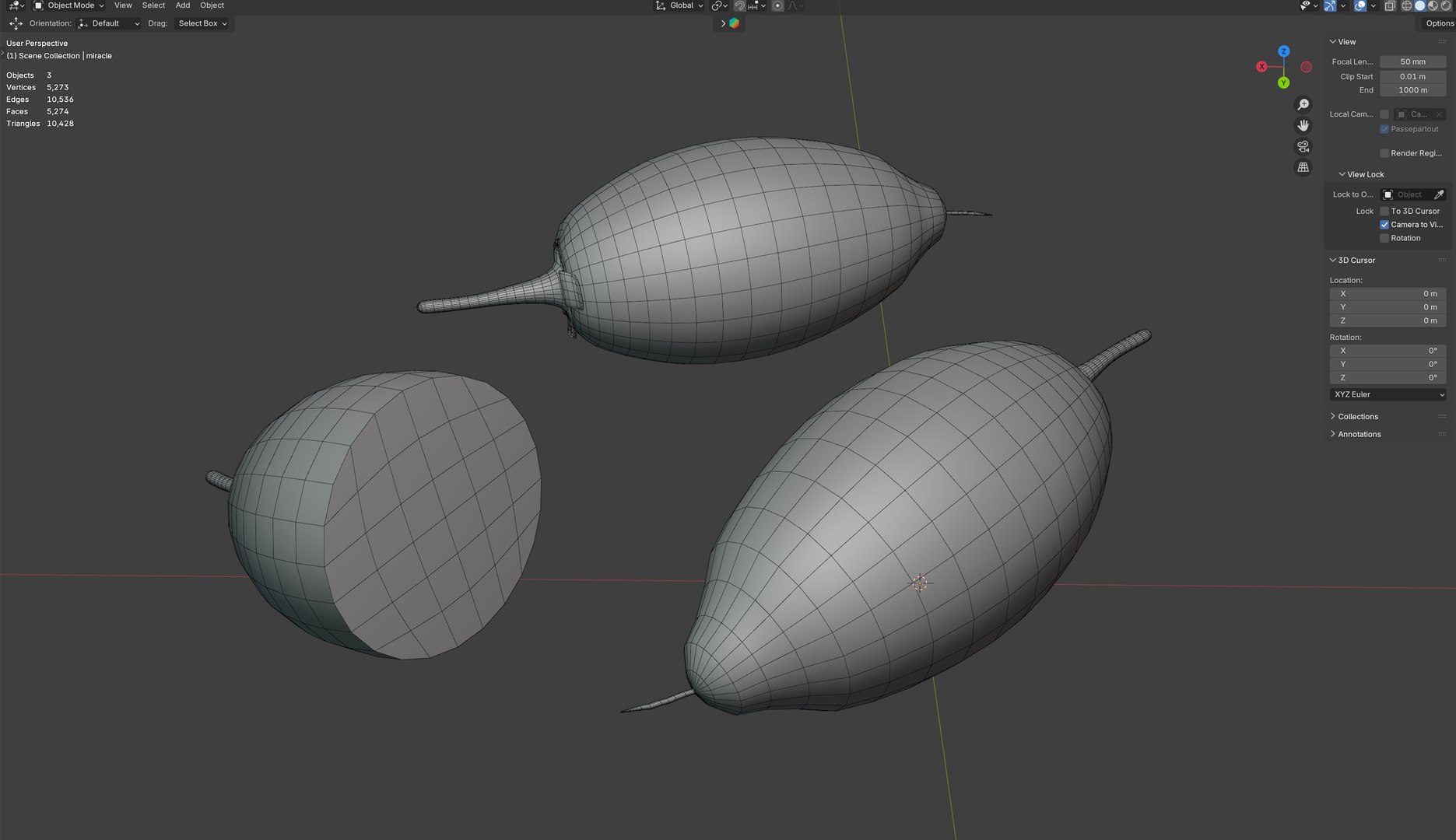Select rendered shading mode icon
Viewport: 1456px width, 840px height.
click(x=1446, y=5)
